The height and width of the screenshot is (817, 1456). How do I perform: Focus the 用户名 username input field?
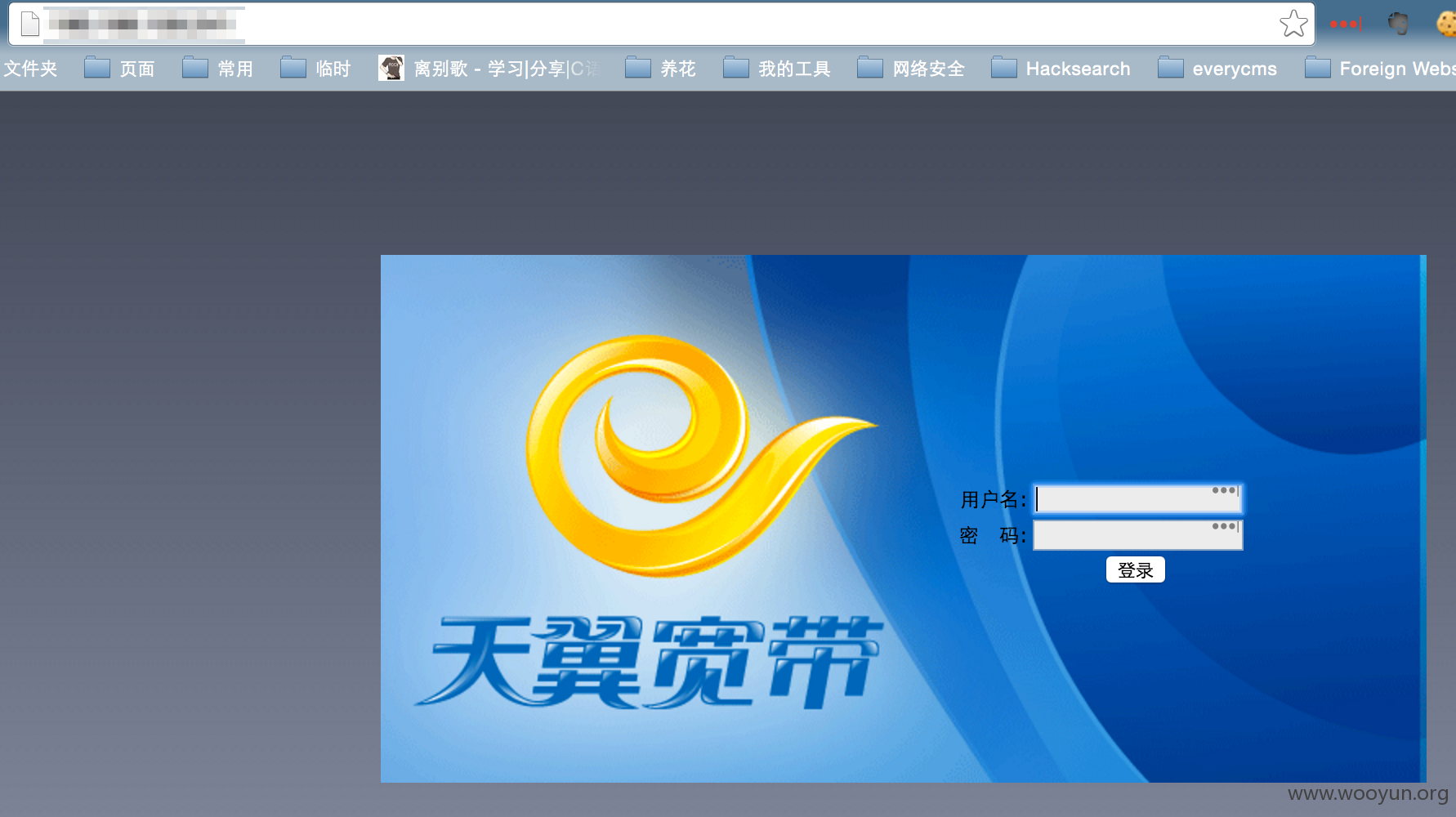coord(1137,498)
